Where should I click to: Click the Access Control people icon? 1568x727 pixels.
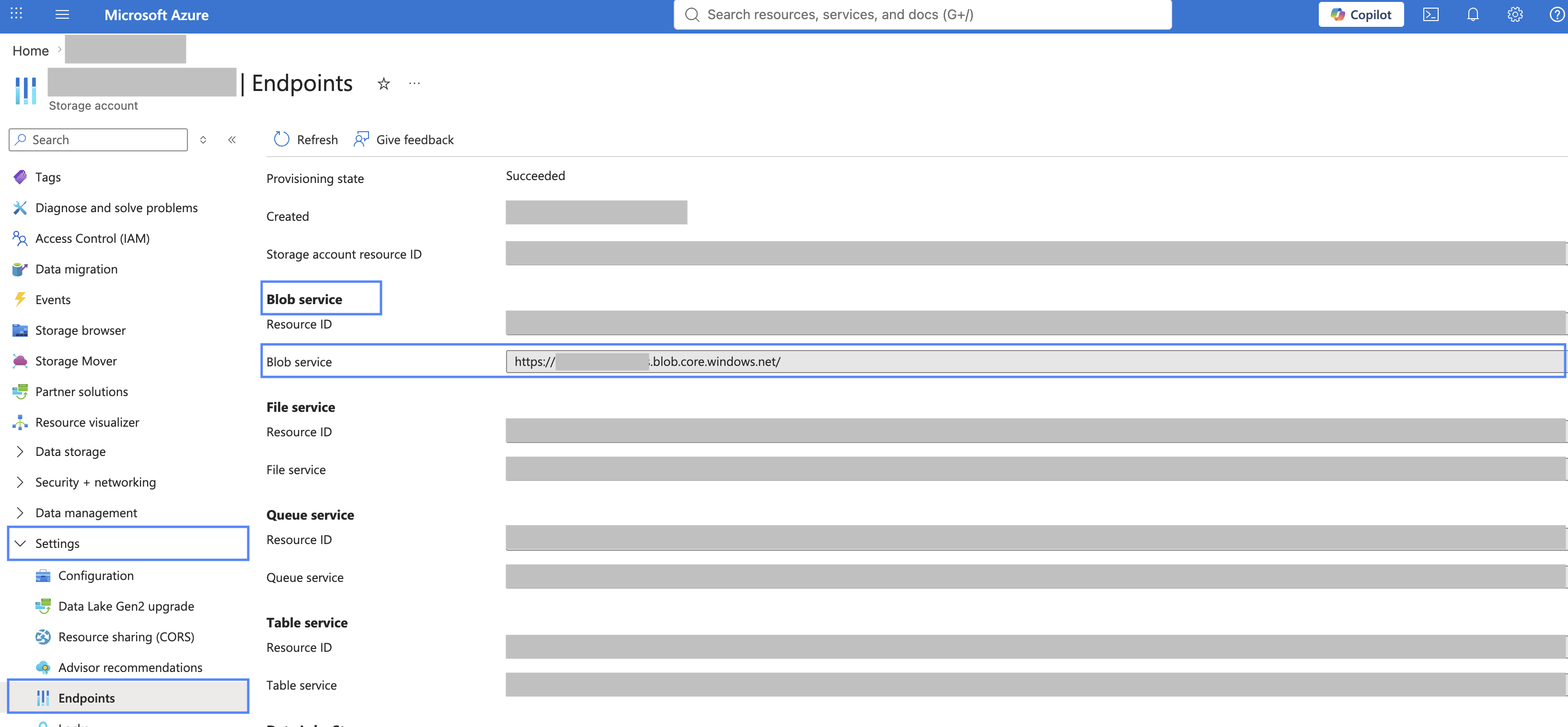pyautogui.click(x=20, y=239)
